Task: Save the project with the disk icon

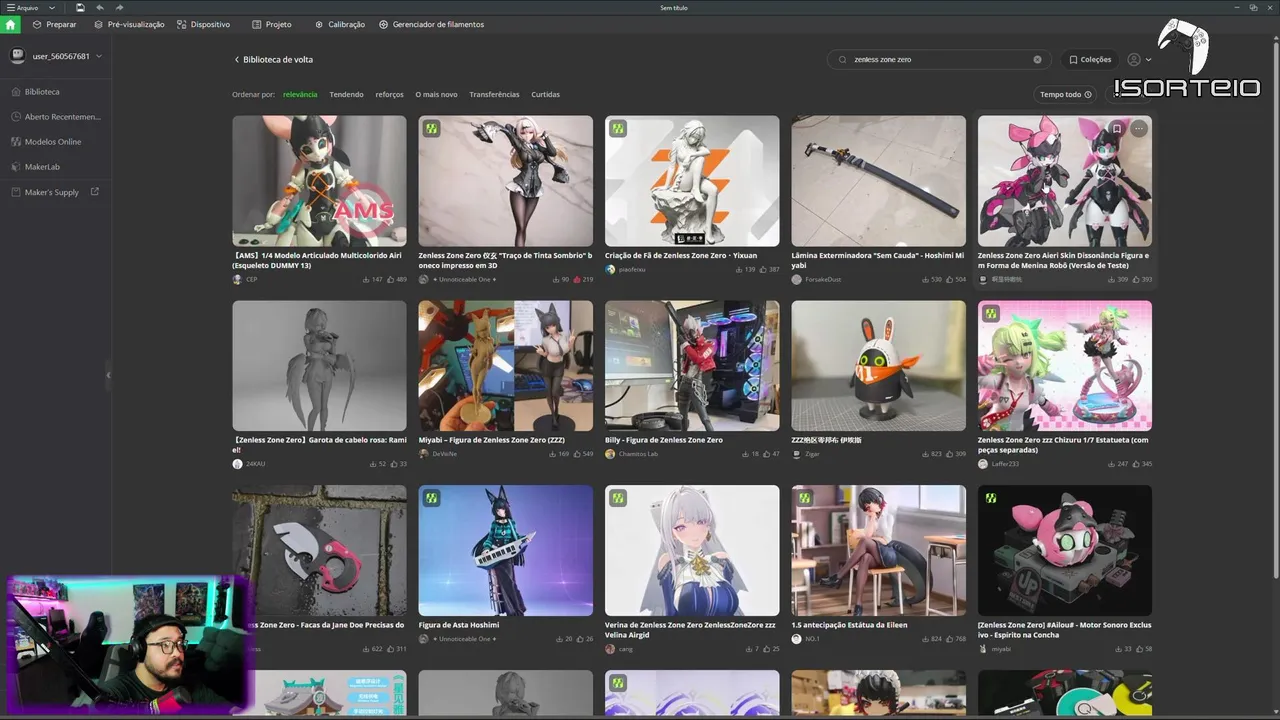Action: (x=80, y=8)
